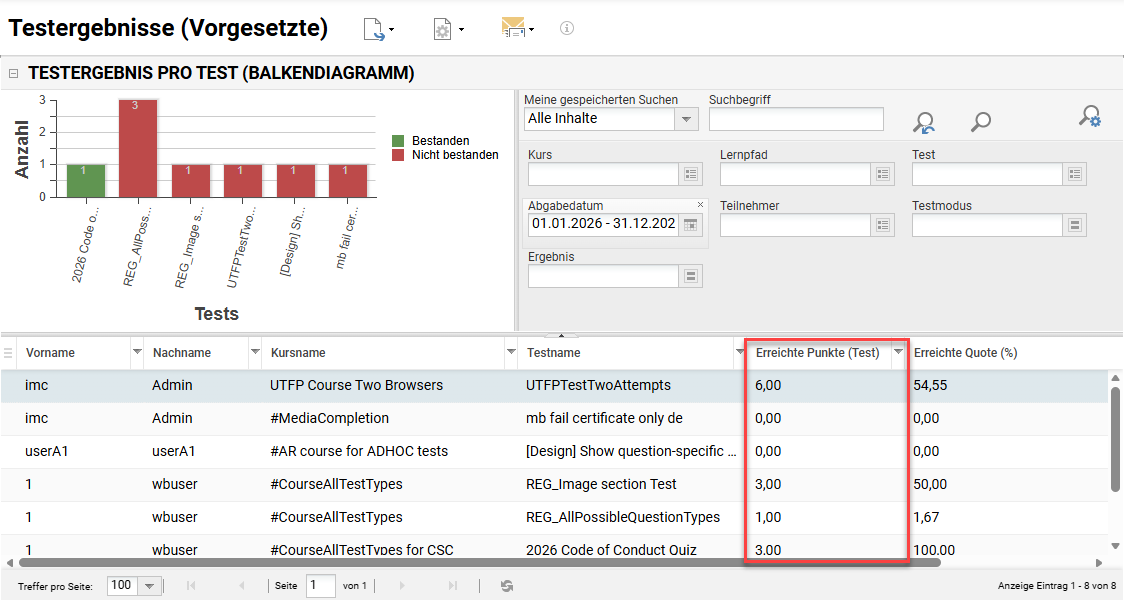Open advanced search settings magnifier icon

point(1090,116)
